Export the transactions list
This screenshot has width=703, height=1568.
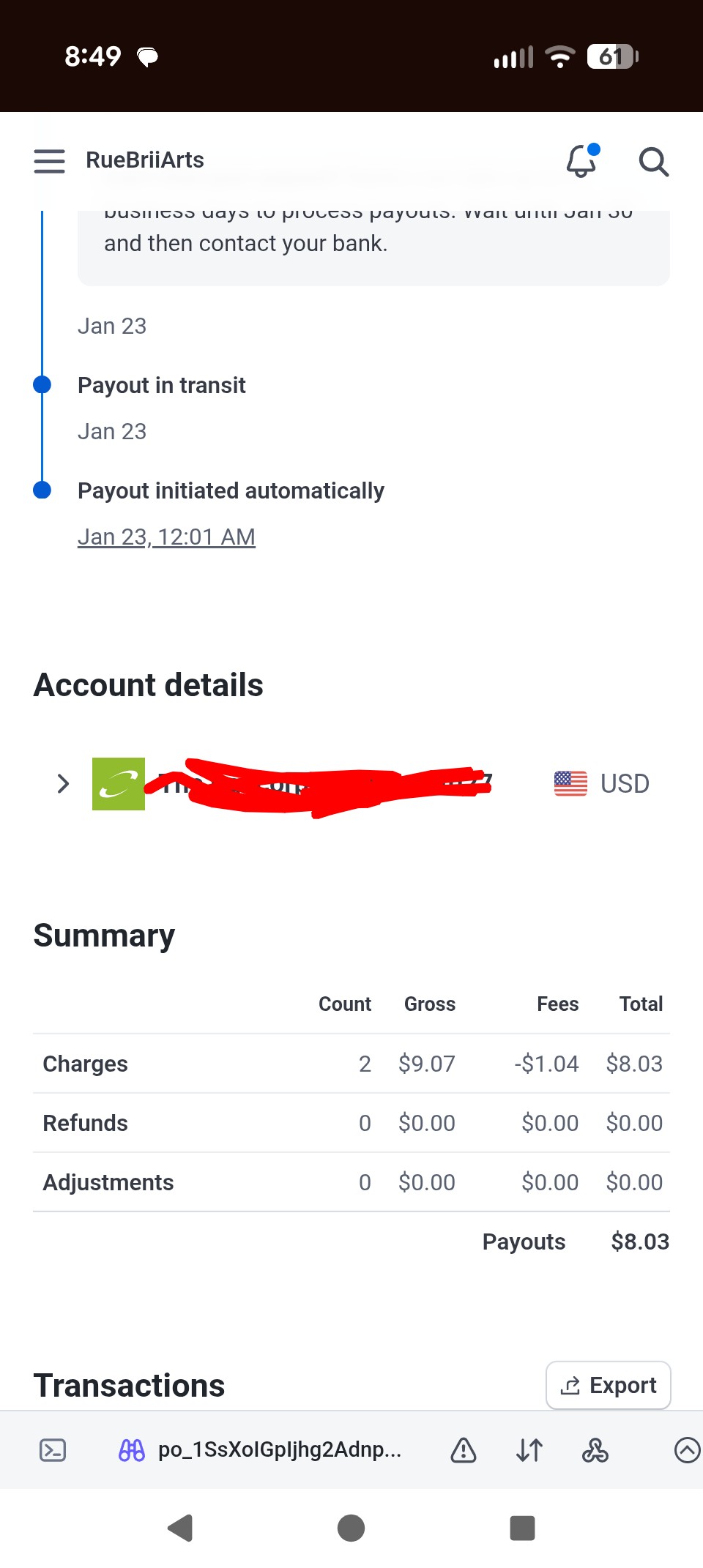coord(609,1385)
